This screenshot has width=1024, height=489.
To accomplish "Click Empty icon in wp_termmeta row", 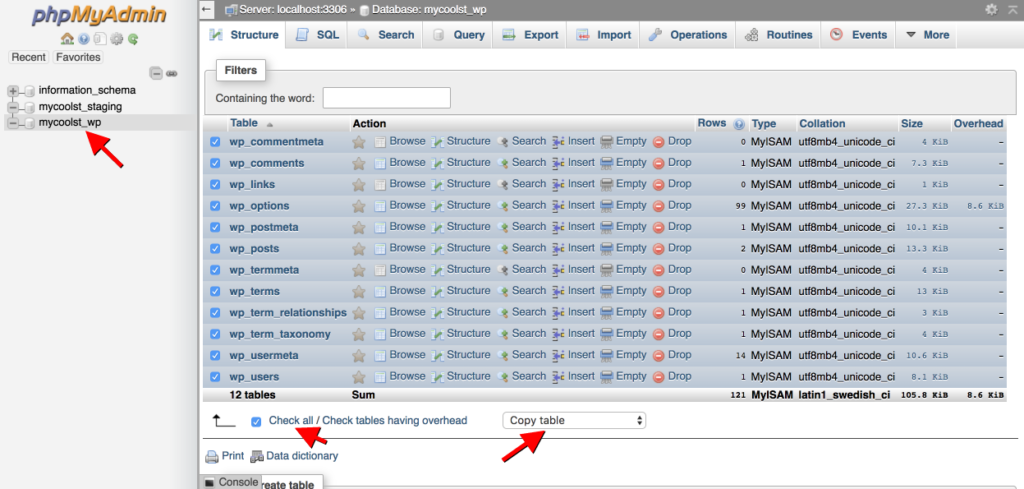I will (607, 270).
